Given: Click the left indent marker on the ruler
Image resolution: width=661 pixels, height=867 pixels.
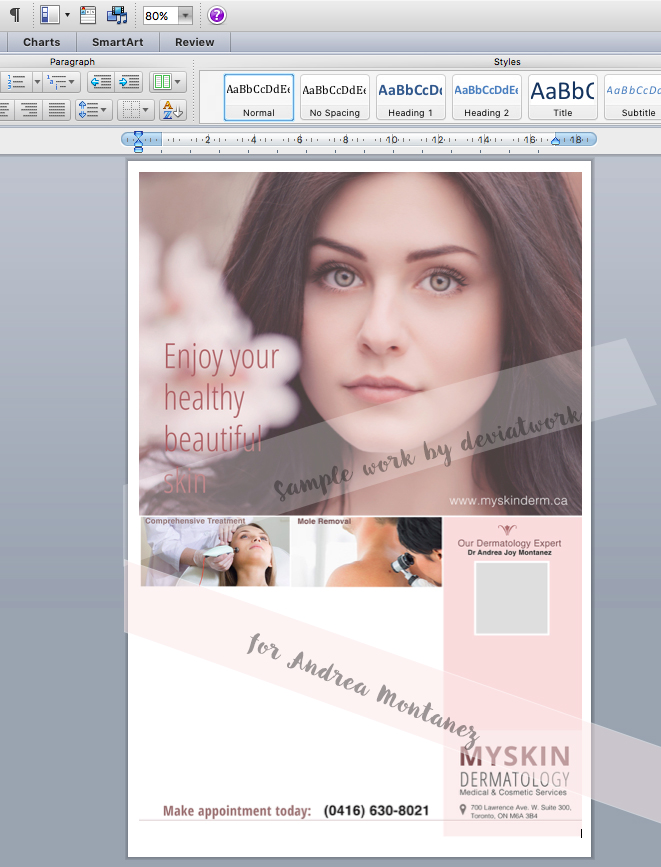Looking at the screenshot, I should (x=138, y=140).
